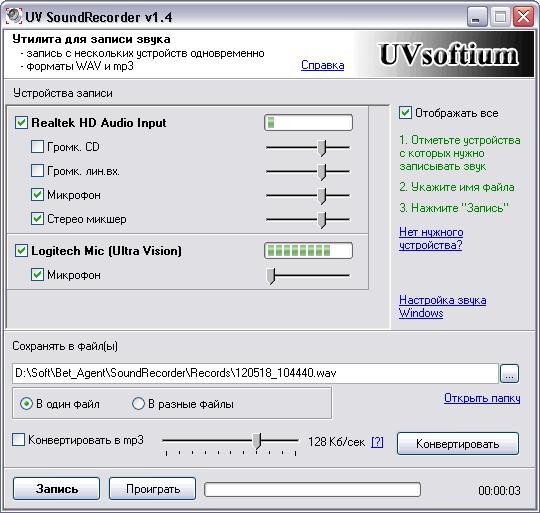Viewport: 540px width, 513px height.
Task: Uncheck the Стерео микшер checkbox
Action: tap(37, 219)
